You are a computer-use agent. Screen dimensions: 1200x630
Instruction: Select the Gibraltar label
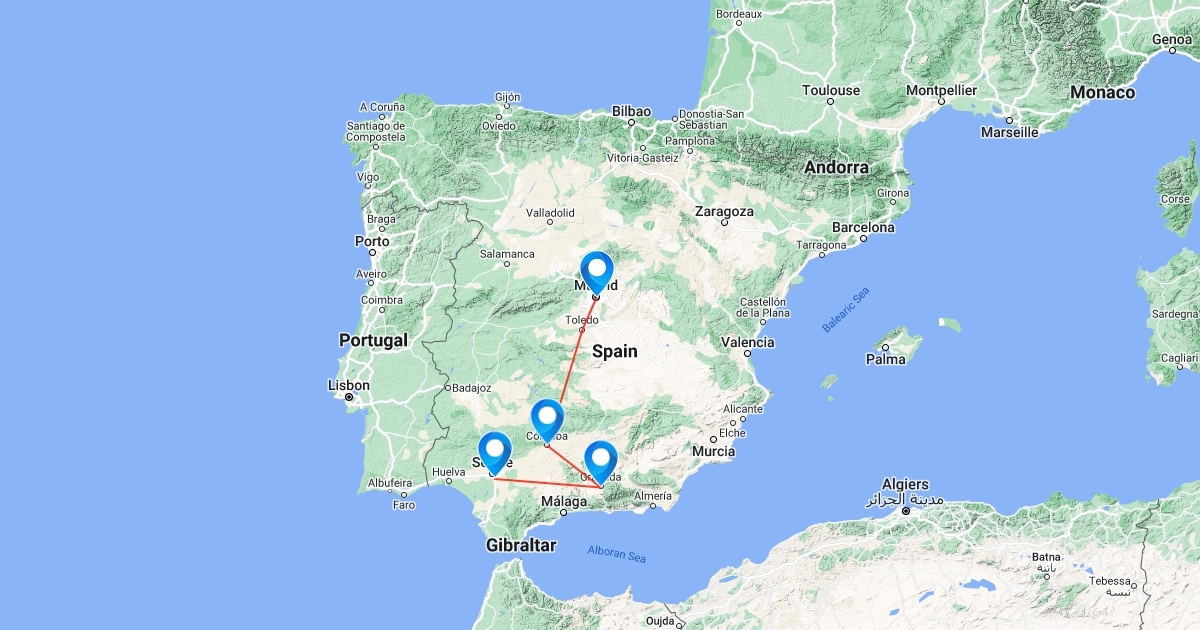(x=520, y=545)
